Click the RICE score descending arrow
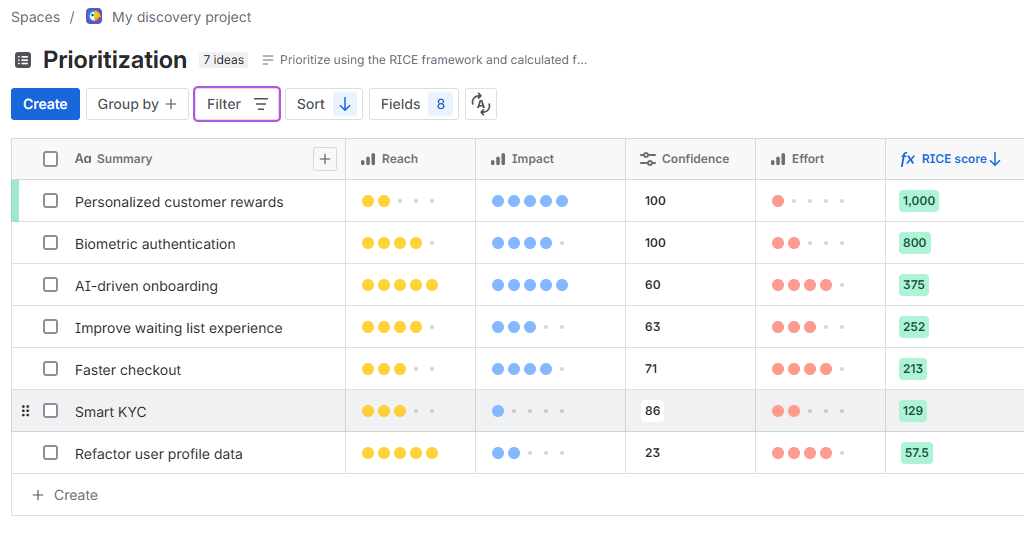The height and width of the screenshot is (536, 1024). point(995,159)
